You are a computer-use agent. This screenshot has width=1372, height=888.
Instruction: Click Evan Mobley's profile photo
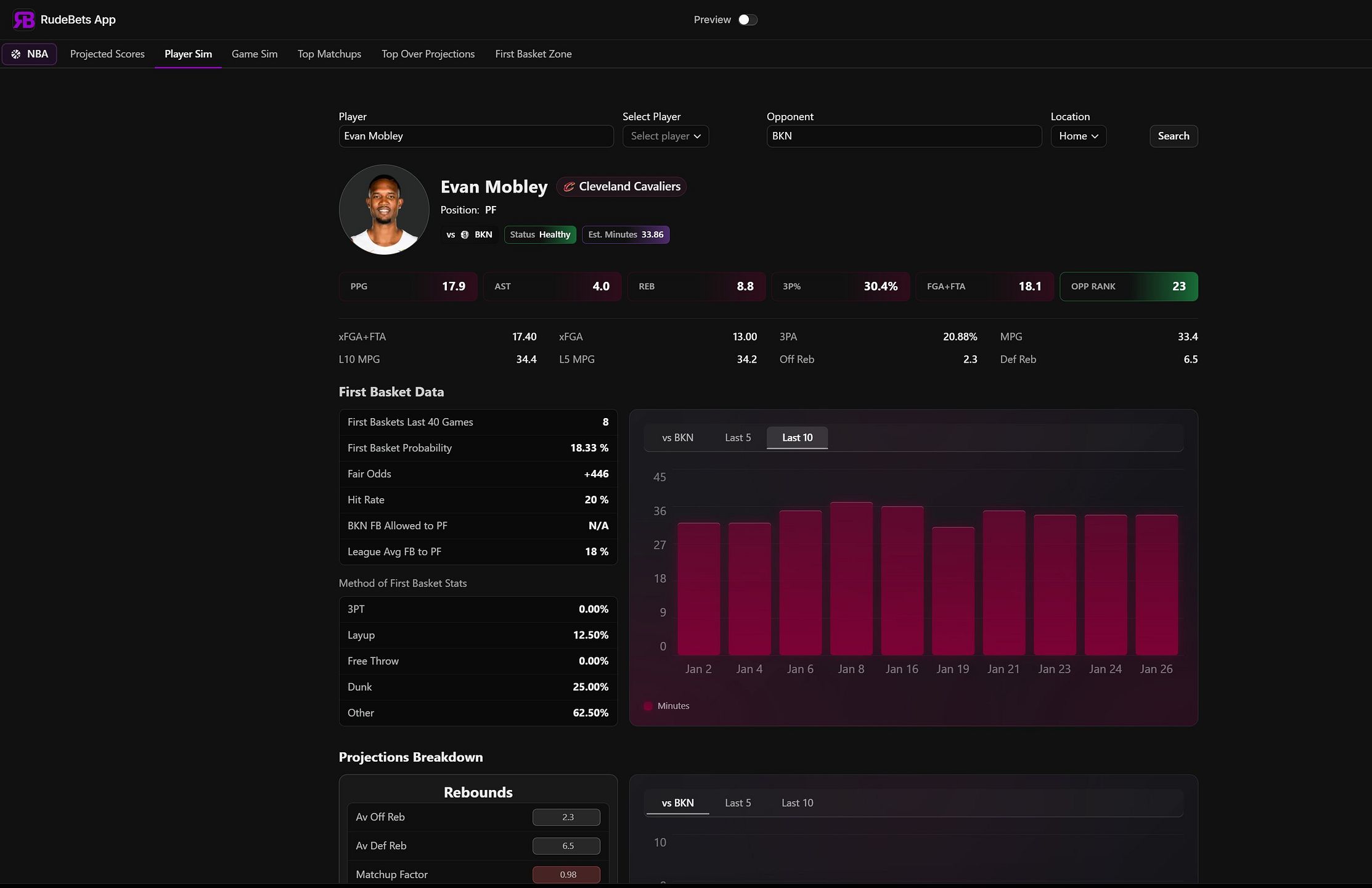click(384, 210)
